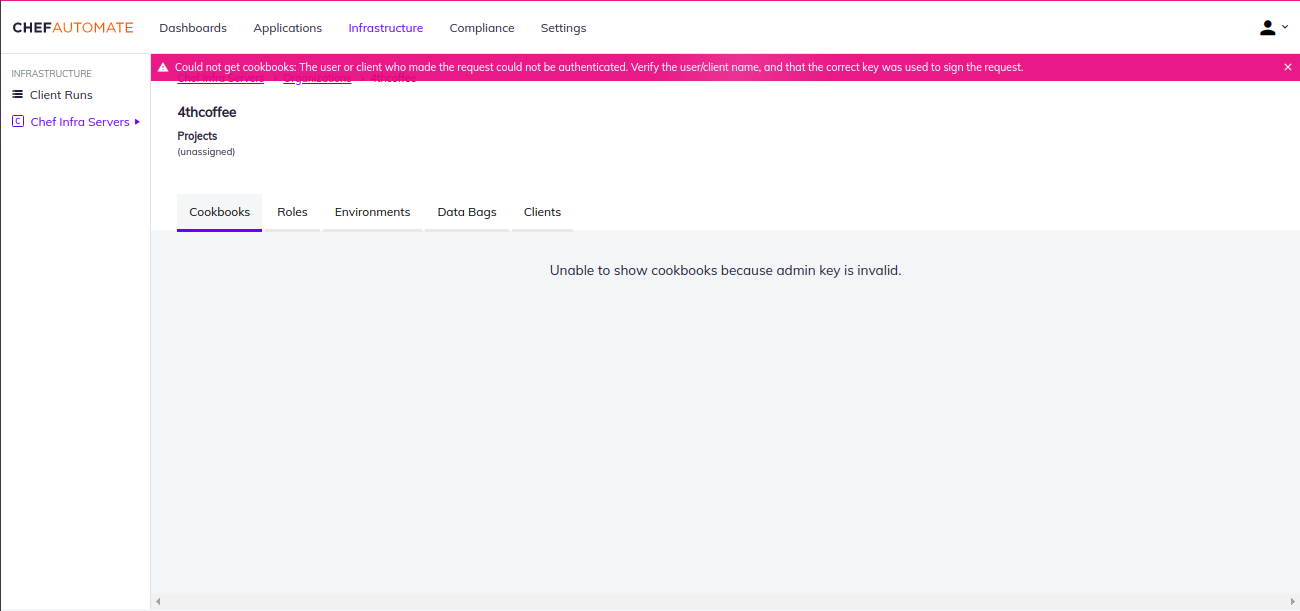
Task: Follow the Organizations breadcrumb link
Action: (317, 78)
